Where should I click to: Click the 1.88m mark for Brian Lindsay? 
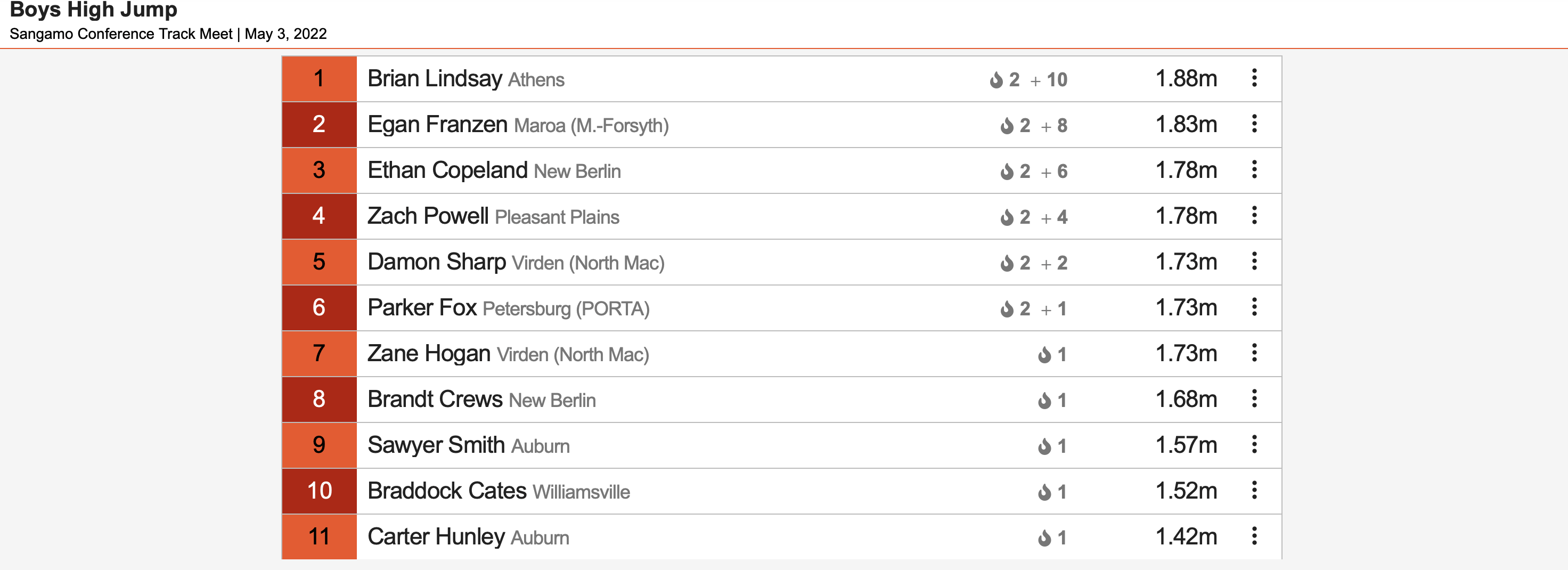1186,78
